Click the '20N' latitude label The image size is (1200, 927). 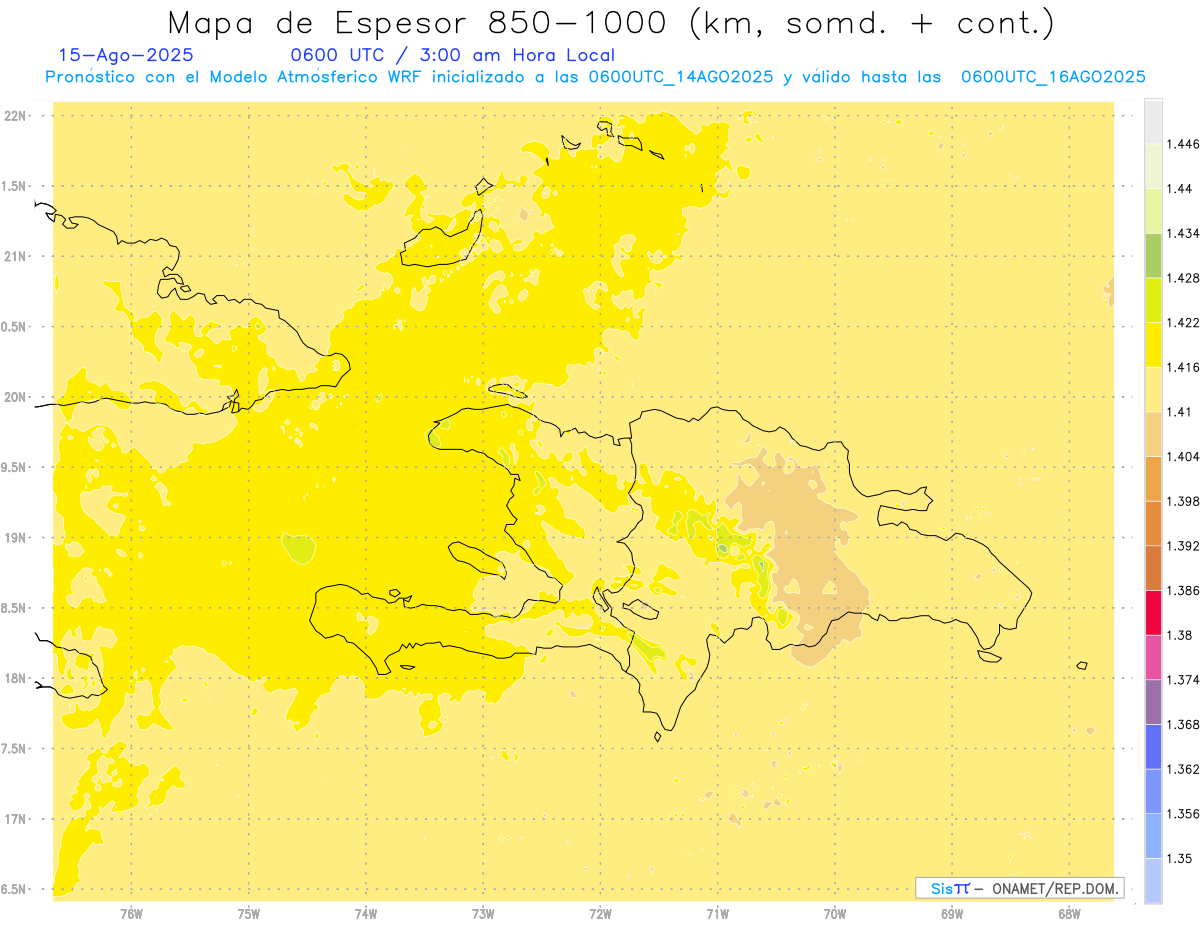(x=17, y=397)
